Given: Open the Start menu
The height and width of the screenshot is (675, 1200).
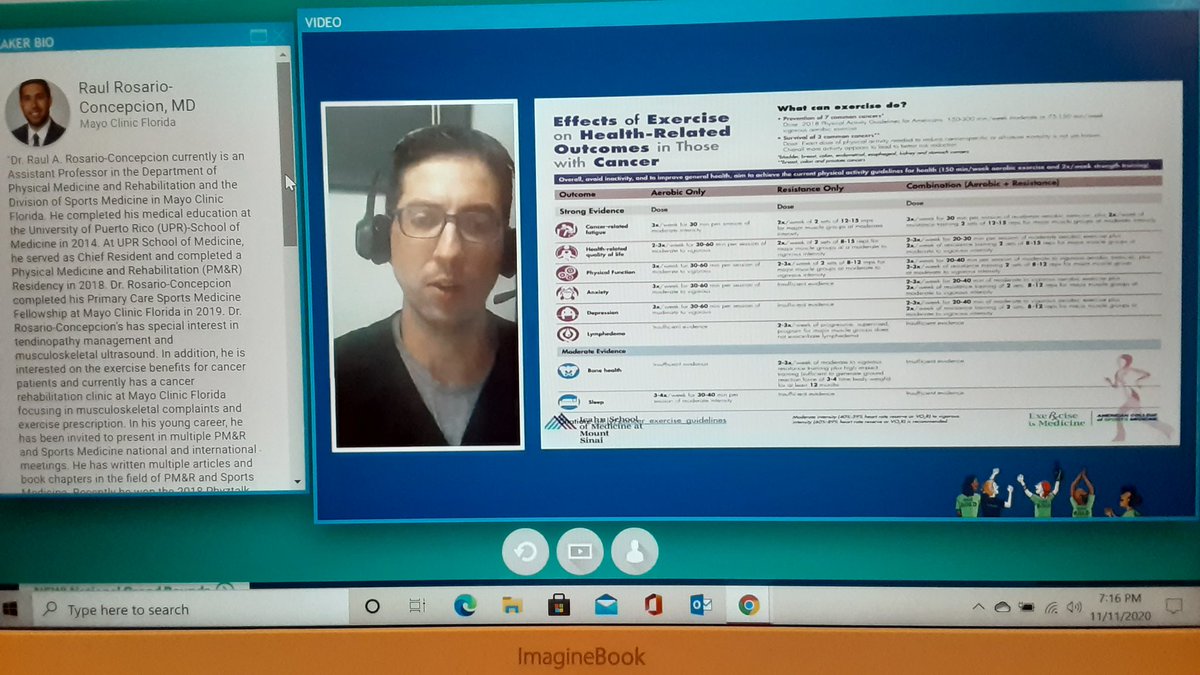Looking at the screenshot, I should (10, 606).
